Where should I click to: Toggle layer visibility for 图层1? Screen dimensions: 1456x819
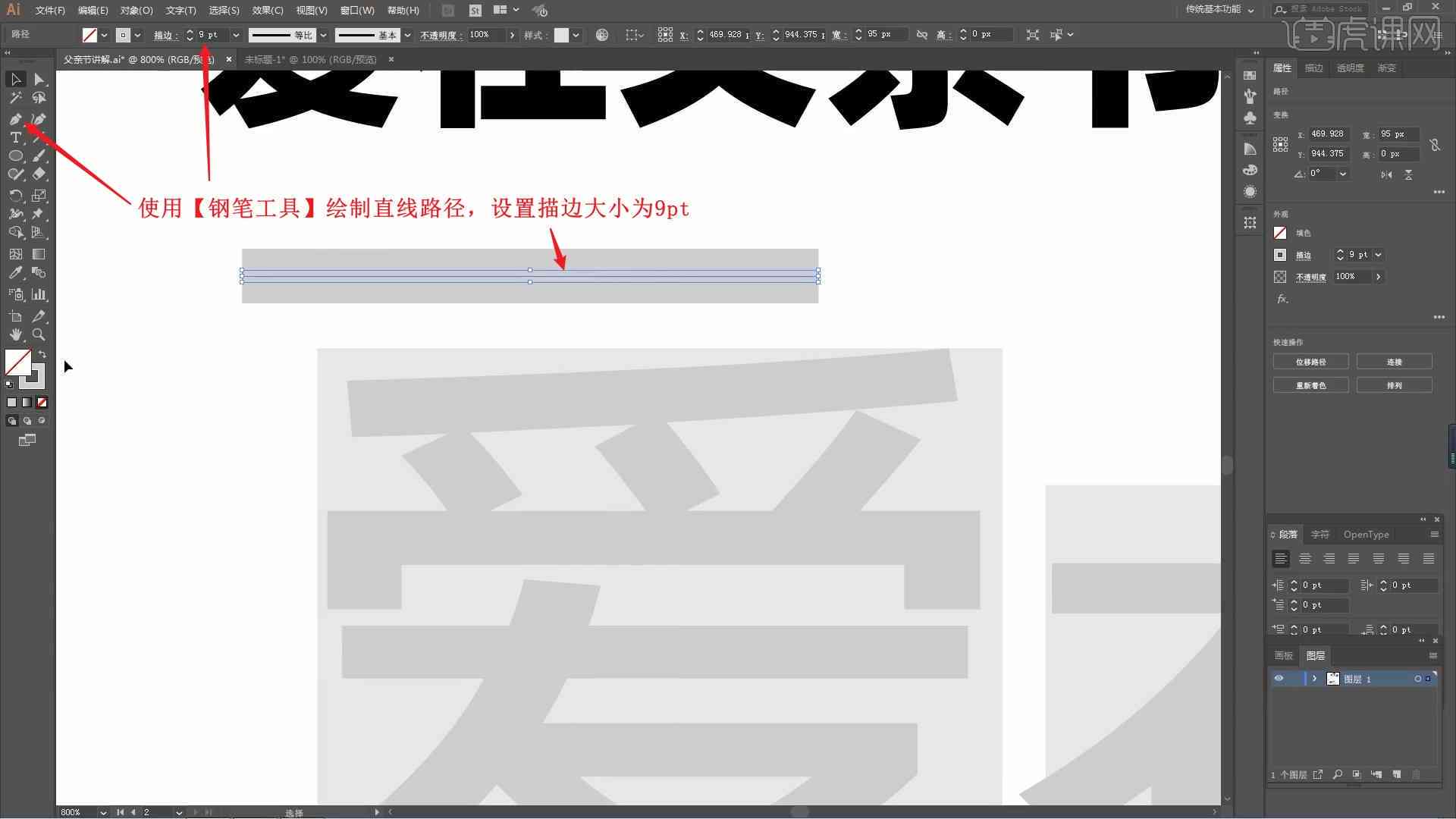pos(1279,679)
